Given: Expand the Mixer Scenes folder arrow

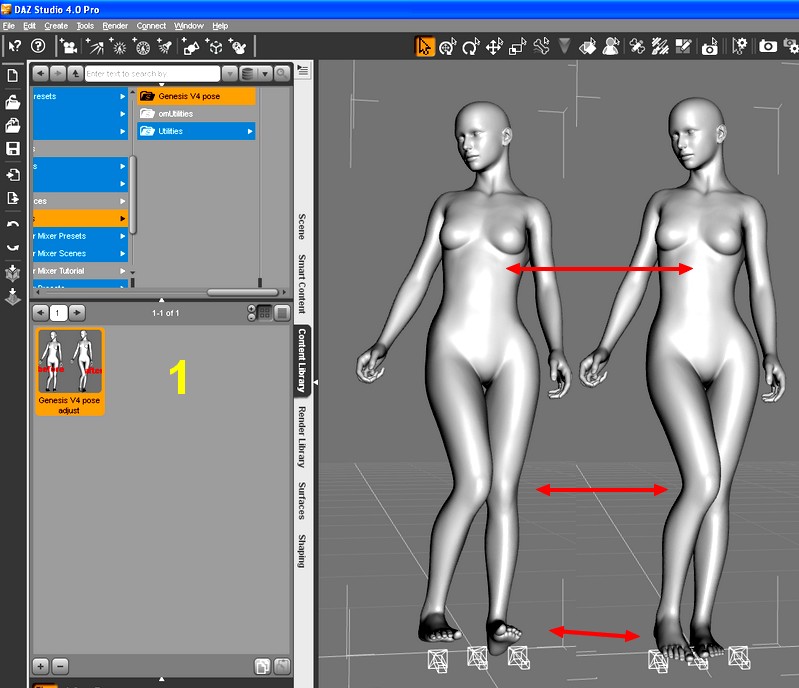Looking at the screenshot, I should pyautogui.click(x=122, y=253).
